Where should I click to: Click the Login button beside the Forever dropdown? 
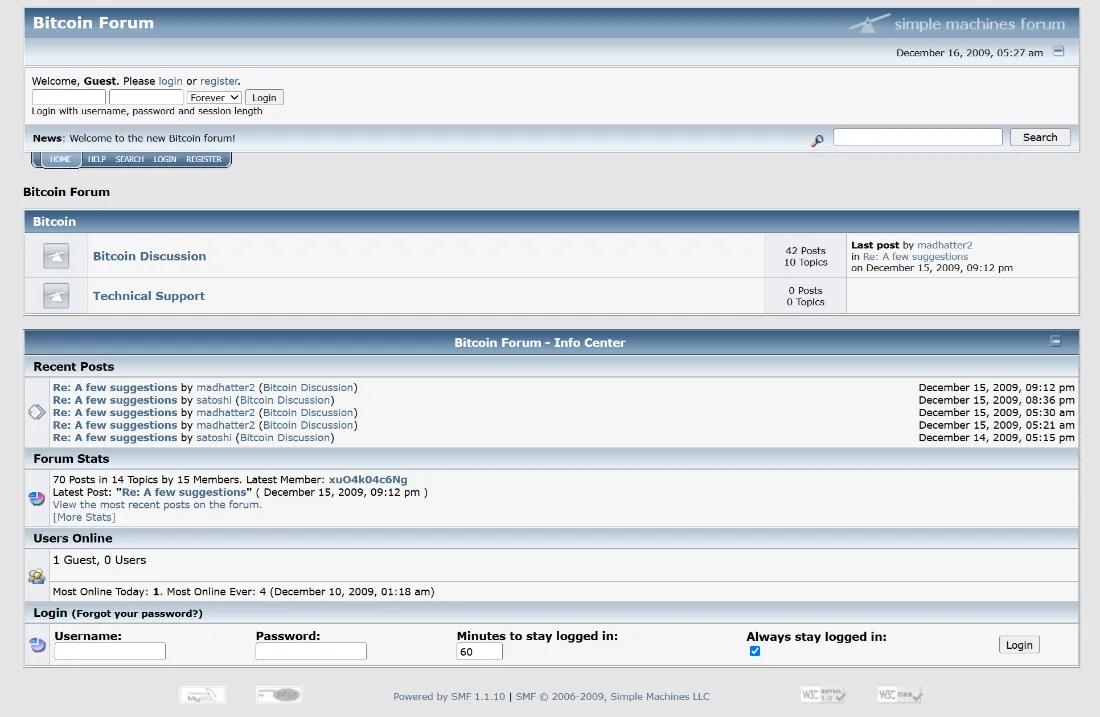(264, 98)
